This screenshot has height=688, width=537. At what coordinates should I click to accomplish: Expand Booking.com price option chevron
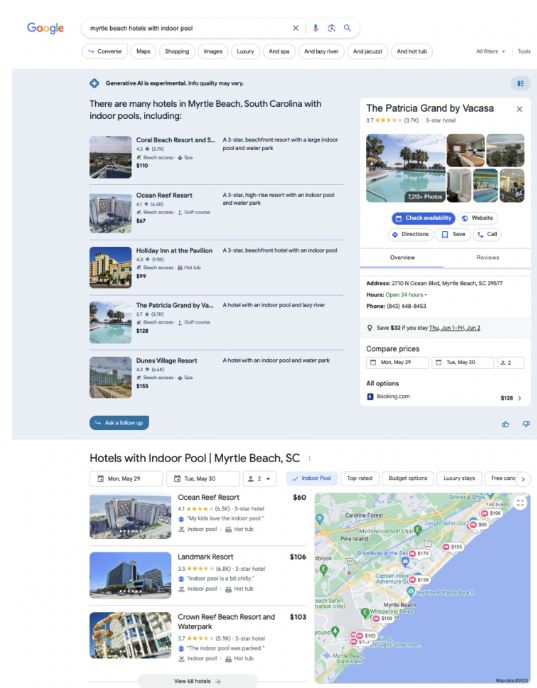point(520,398)
